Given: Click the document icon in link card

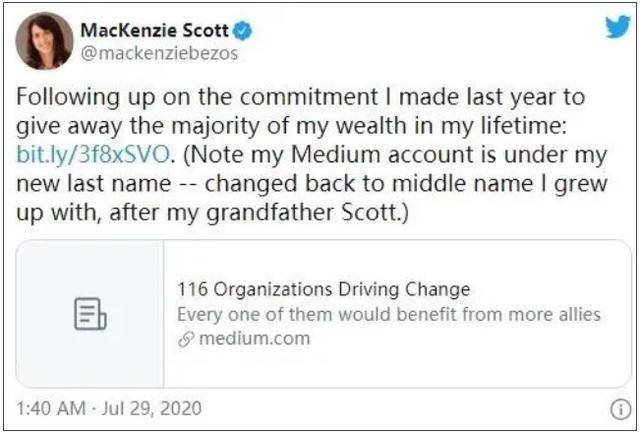Looking at the screenshot, I should pyautogui.click(x=90, y=314).
